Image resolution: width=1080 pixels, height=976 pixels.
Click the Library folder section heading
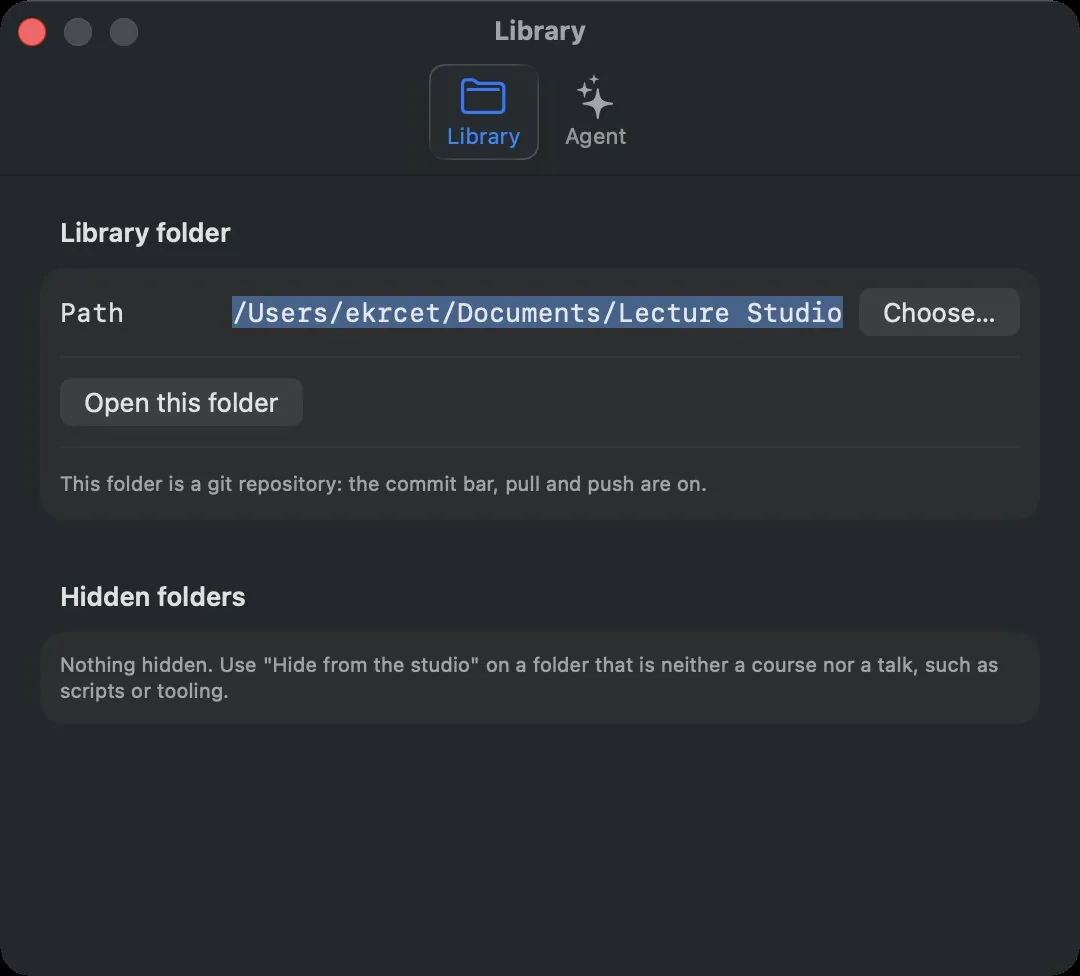(x=145, y=233)
